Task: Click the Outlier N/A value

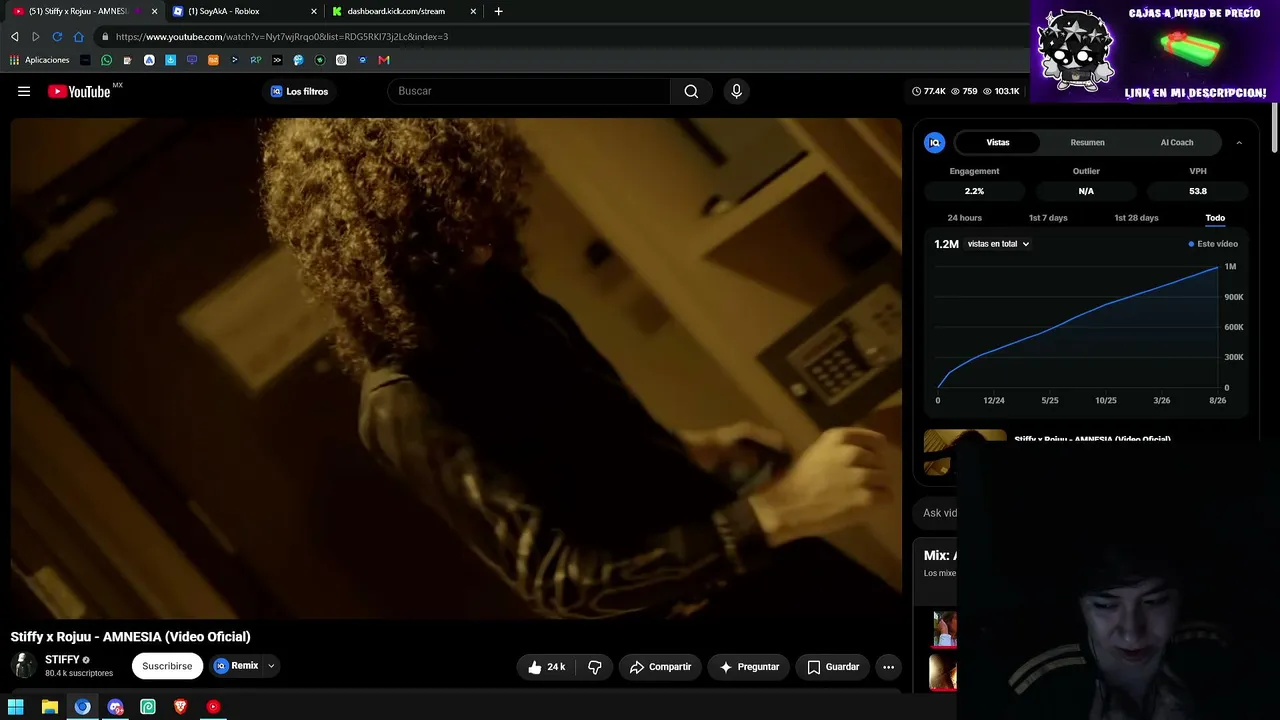Action: pos(1086,191)
